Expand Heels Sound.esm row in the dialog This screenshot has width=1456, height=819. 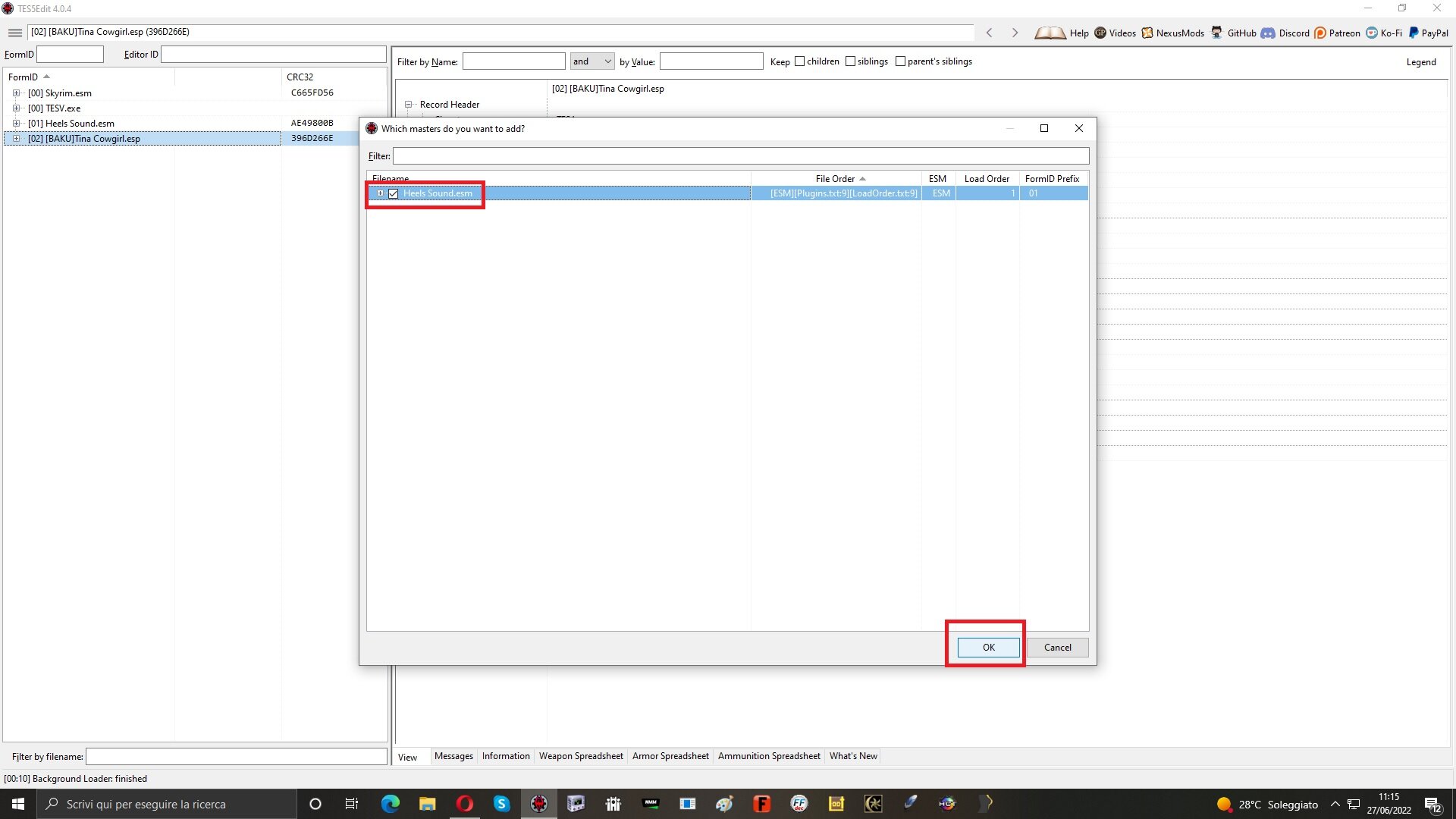pyautogui.click(x=381, y=193)
